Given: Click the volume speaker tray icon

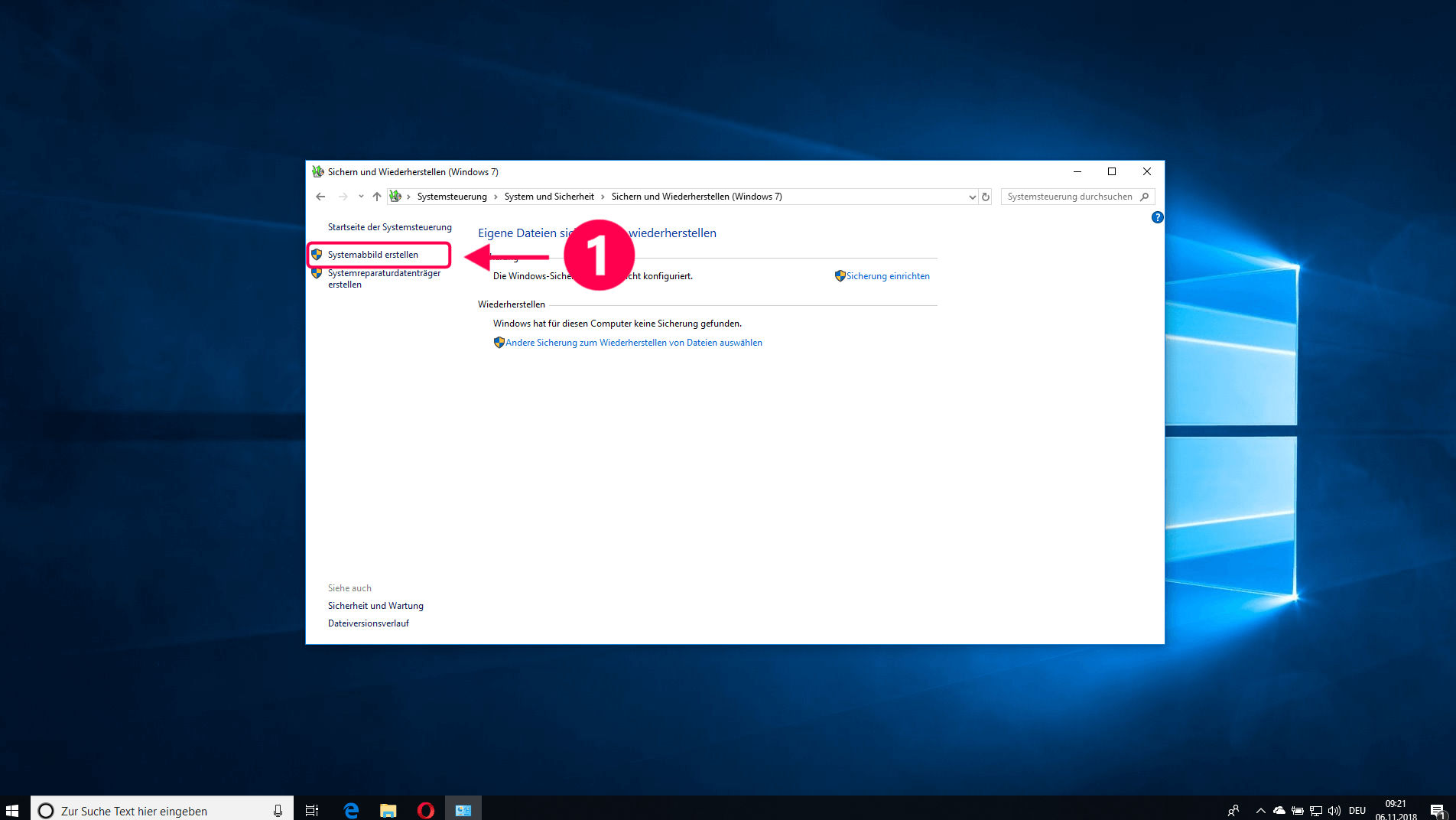Looking at the screenshot, I should point(1334,811).
